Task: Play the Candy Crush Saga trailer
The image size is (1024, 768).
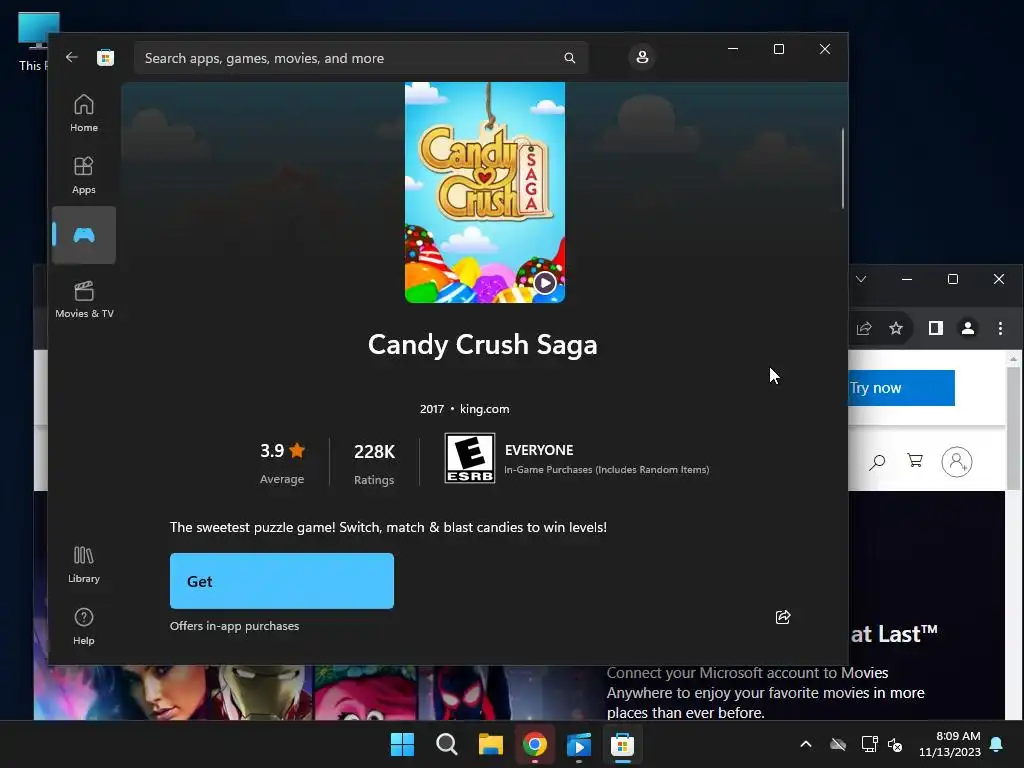Action: coord(545,283)
